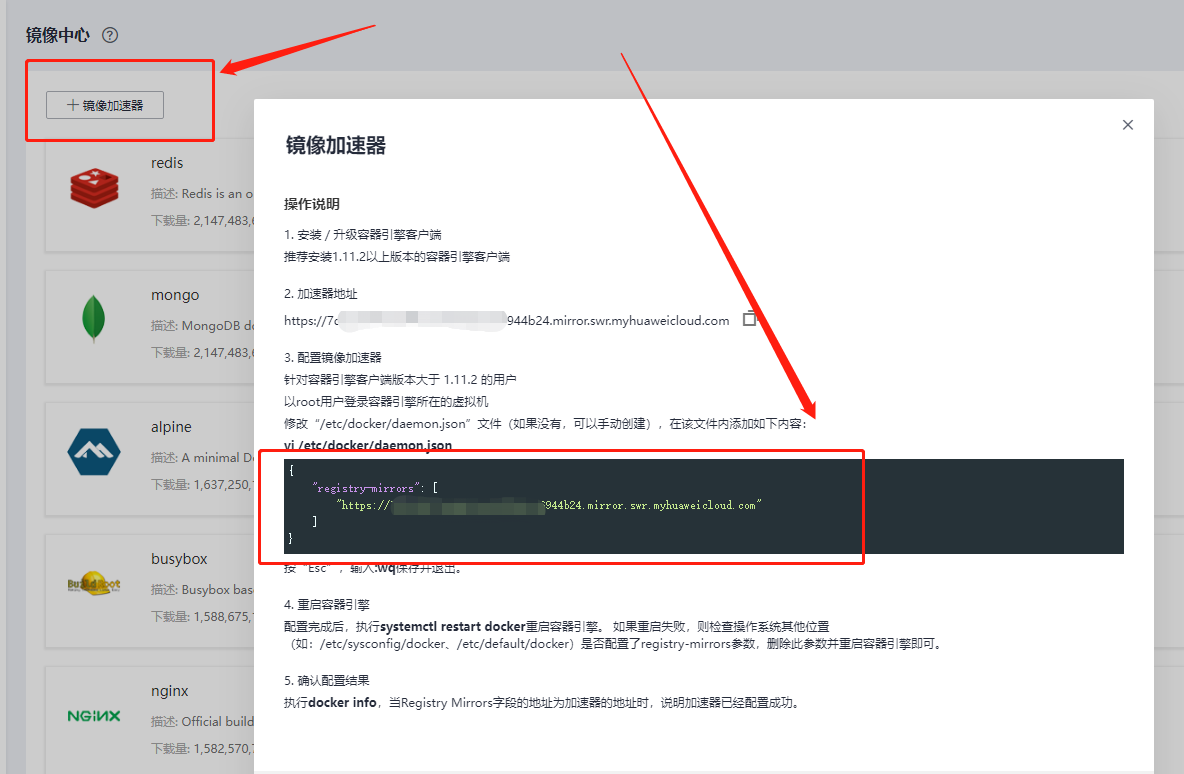Click the mongo leaf logo
Viewport: 1184px width, 774px height.
(x=94, y=319)
